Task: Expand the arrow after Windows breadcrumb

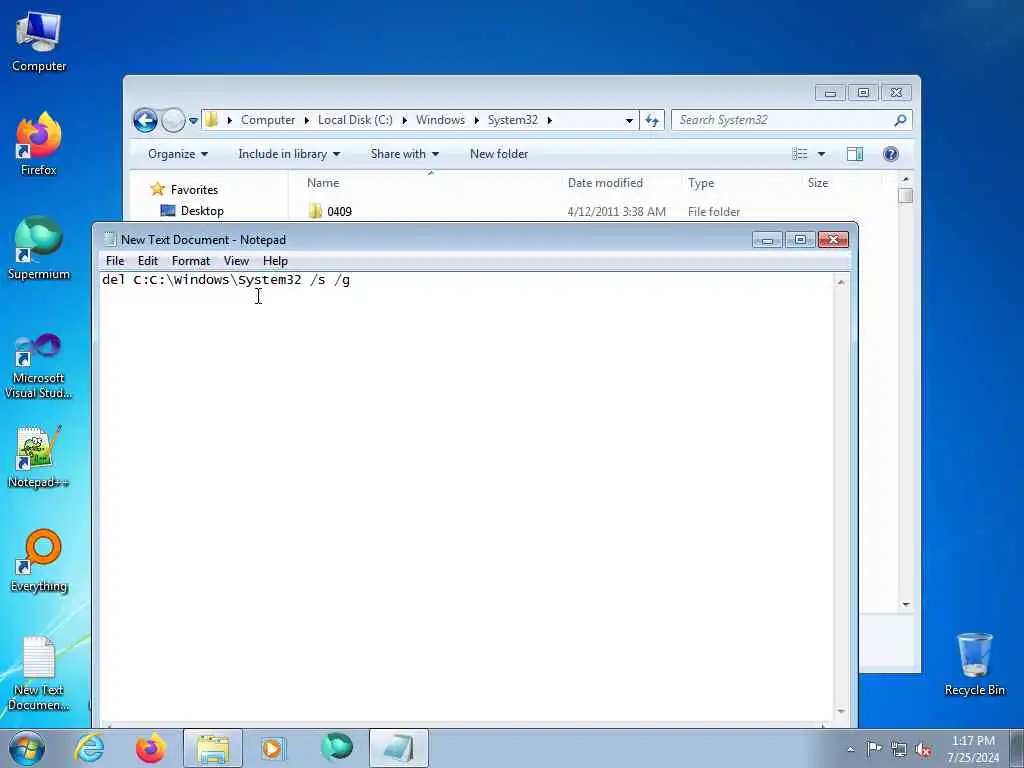Action: coord(477,121)
